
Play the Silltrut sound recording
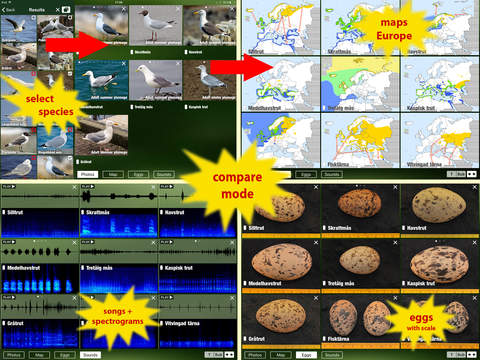coord(9,187)
